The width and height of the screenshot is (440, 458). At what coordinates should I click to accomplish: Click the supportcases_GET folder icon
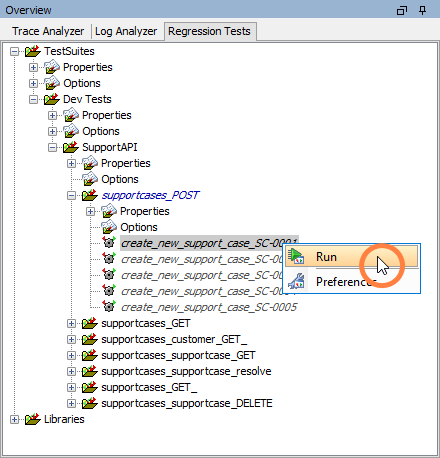pyautogui.click(x=90, y=323)
